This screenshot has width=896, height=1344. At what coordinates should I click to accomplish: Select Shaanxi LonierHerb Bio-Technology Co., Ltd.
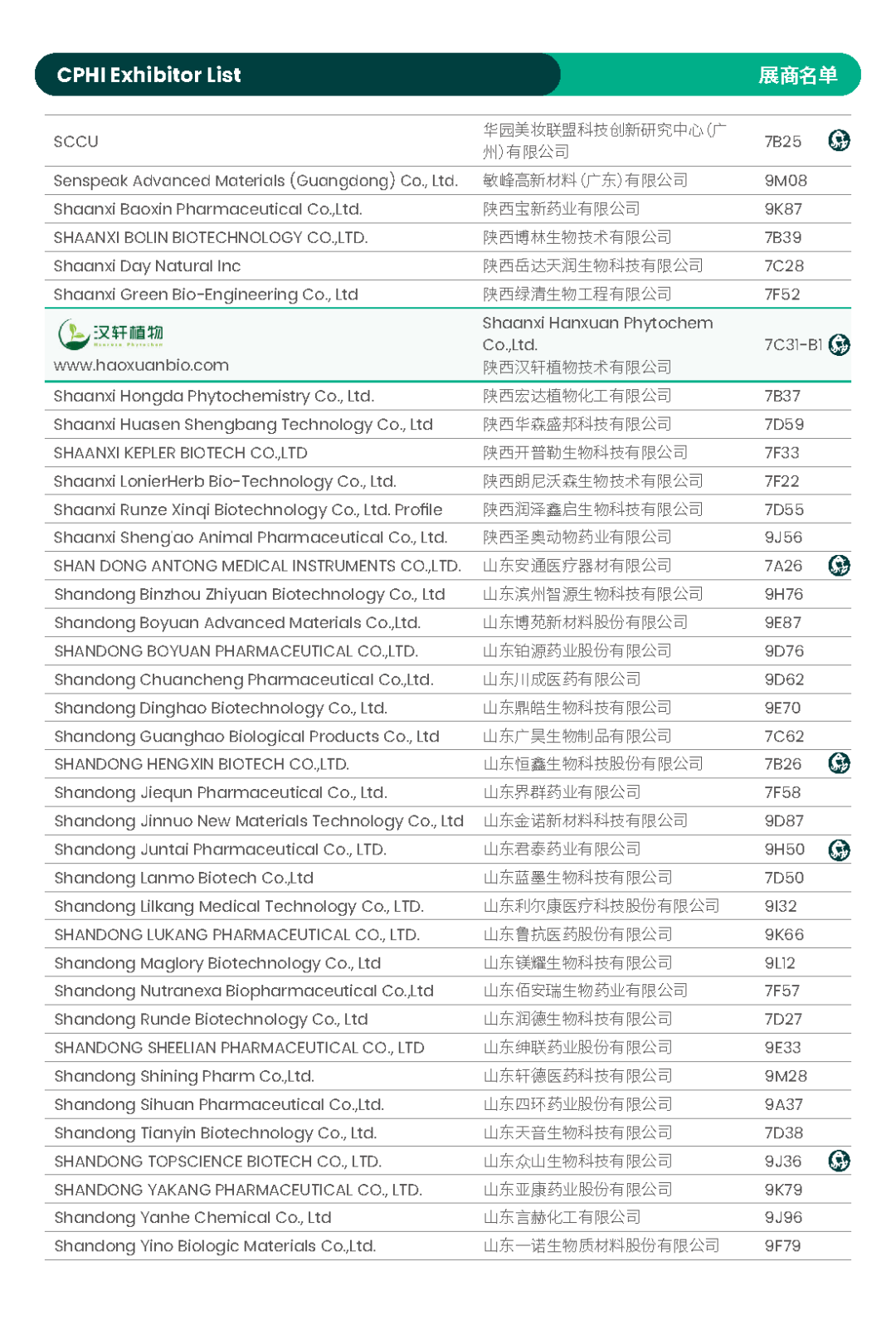tap(225, 481)
